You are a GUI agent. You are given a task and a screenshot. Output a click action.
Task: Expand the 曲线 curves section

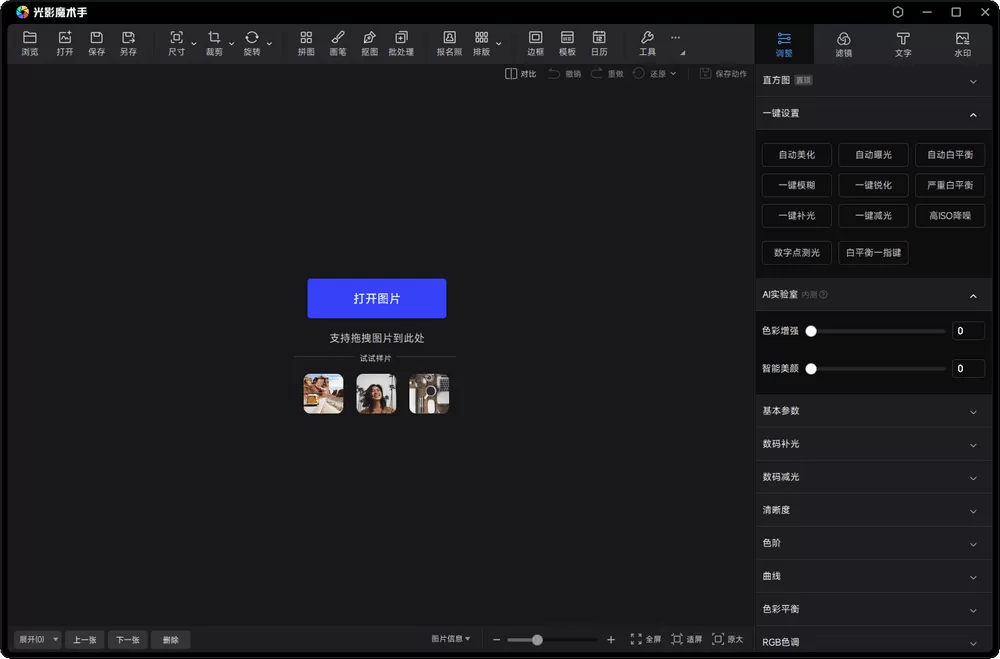click(871, 576)
